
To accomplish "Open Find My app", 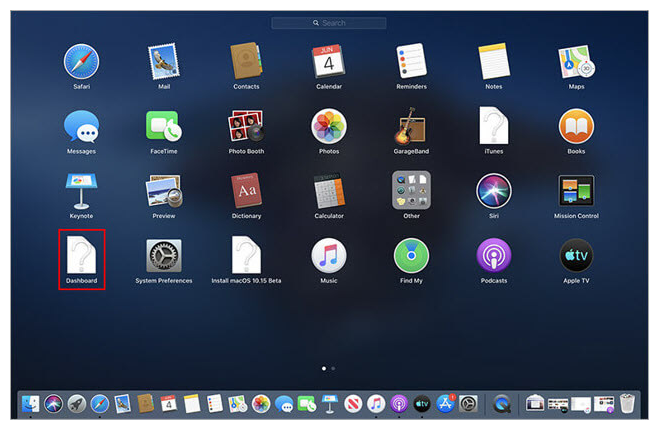I will (x=411, y=255).
